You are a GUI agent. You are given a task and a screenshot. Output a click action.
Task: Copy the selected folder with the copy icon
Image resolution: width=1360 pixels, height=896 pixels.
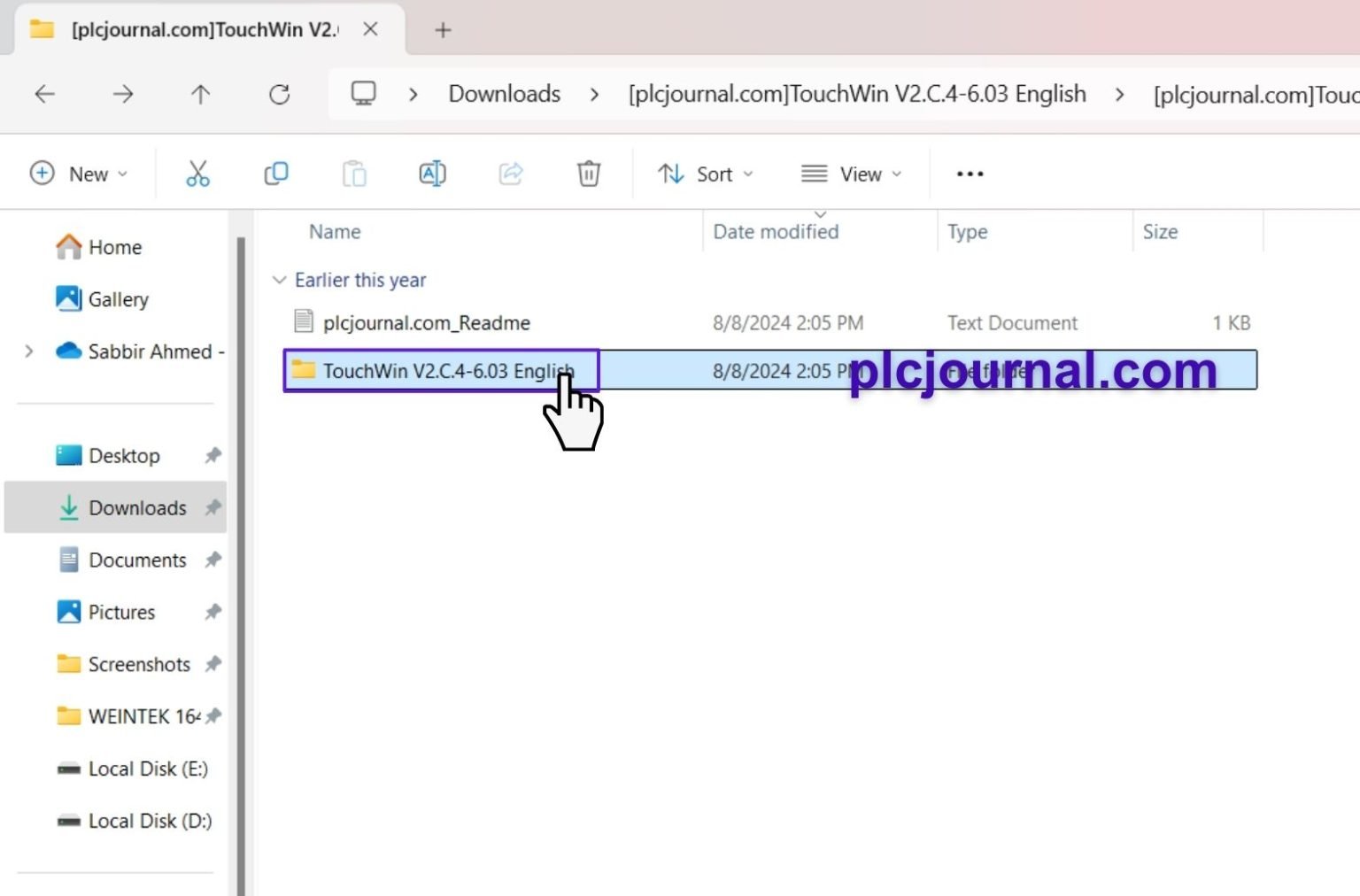click(275, 174)
